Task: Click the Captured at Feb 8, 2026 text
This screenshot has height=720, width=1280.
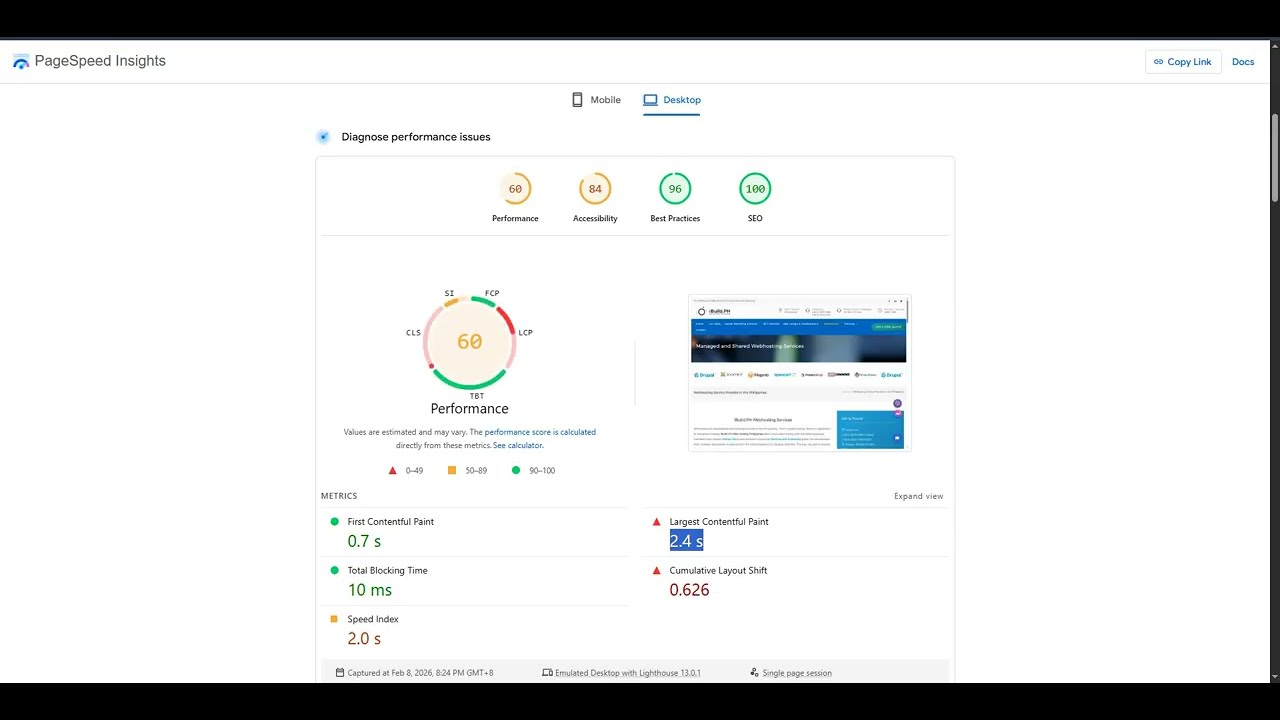Action: click(420, 673)
